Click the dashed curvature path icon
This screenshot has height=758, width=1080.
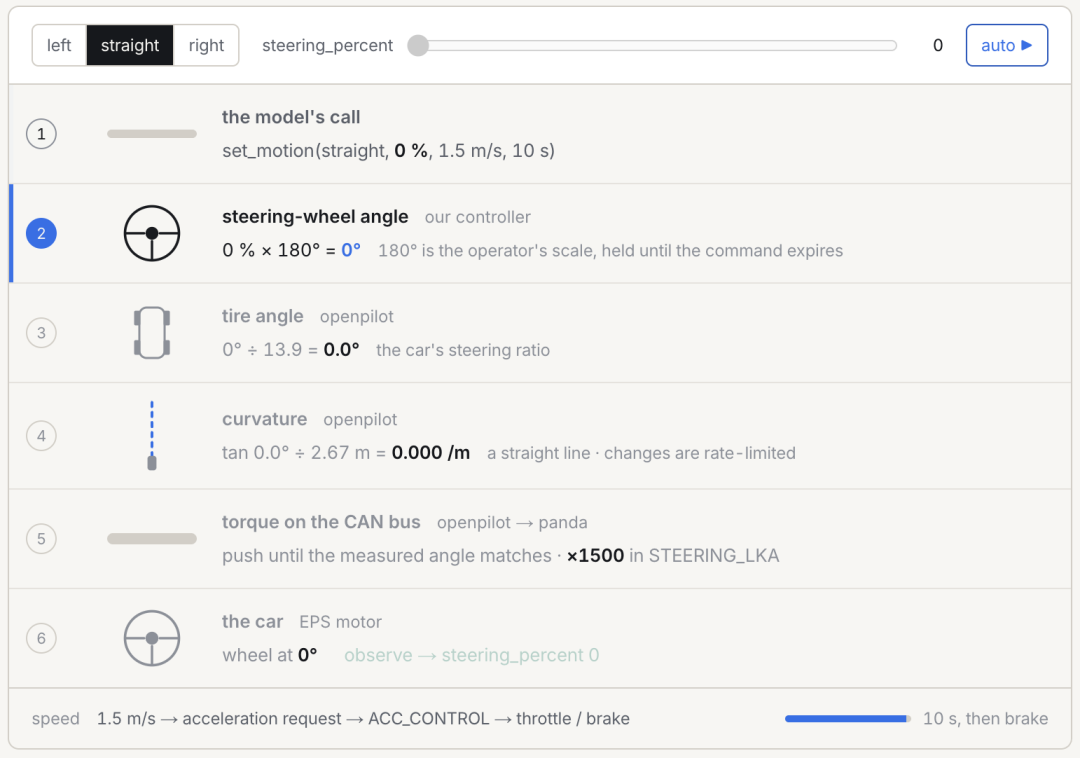152,436
